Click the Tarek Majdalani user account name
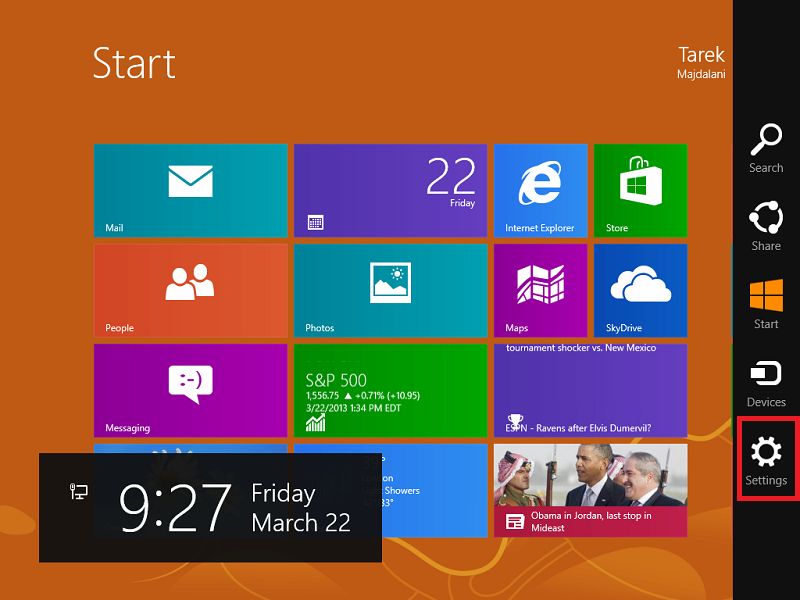 (x=701, y=61)
